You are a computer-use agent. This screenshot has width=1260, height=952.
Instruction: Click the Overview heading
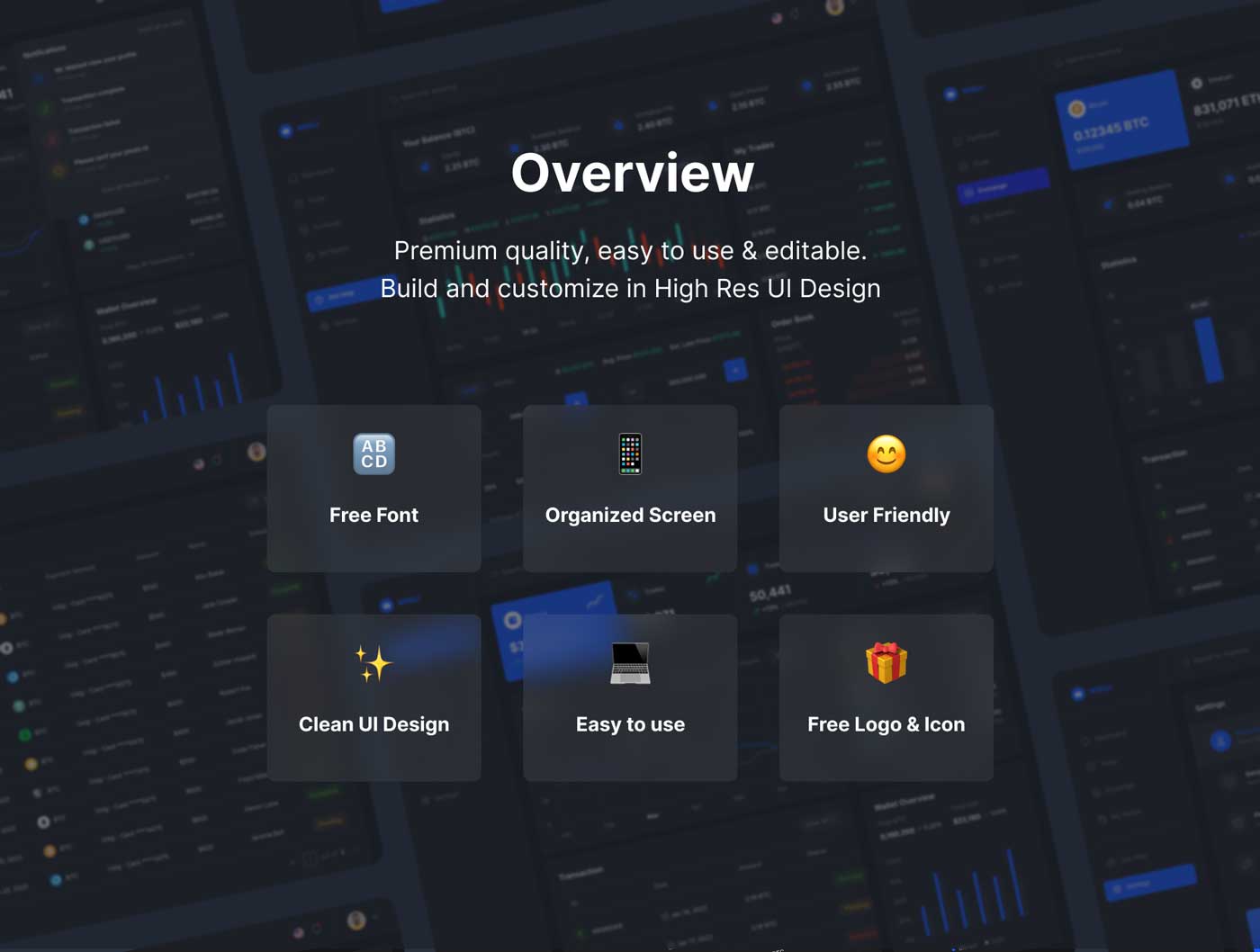633,173
